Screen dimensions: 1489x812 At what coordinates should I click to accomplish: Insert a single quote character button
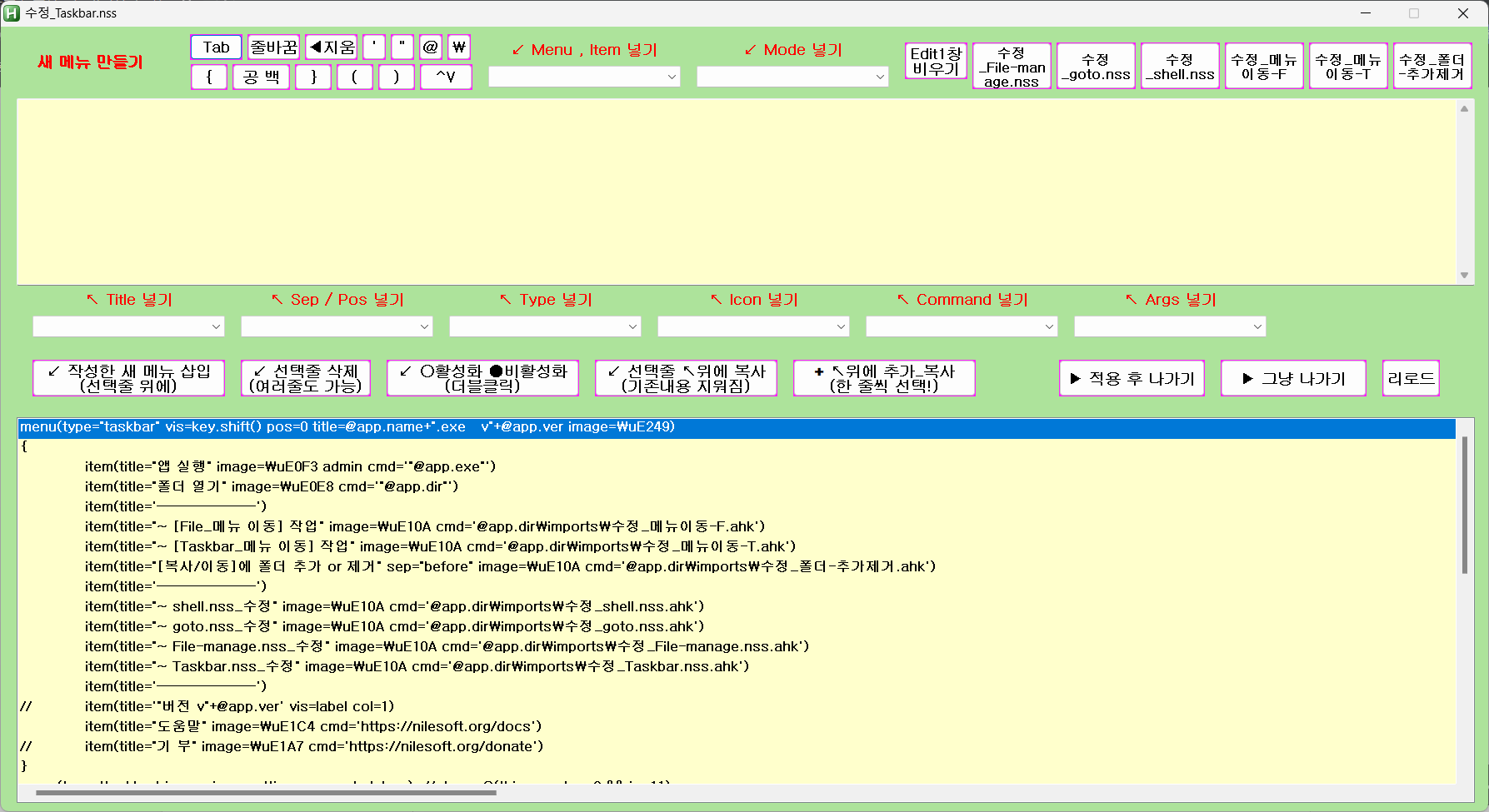coord(374,47)
